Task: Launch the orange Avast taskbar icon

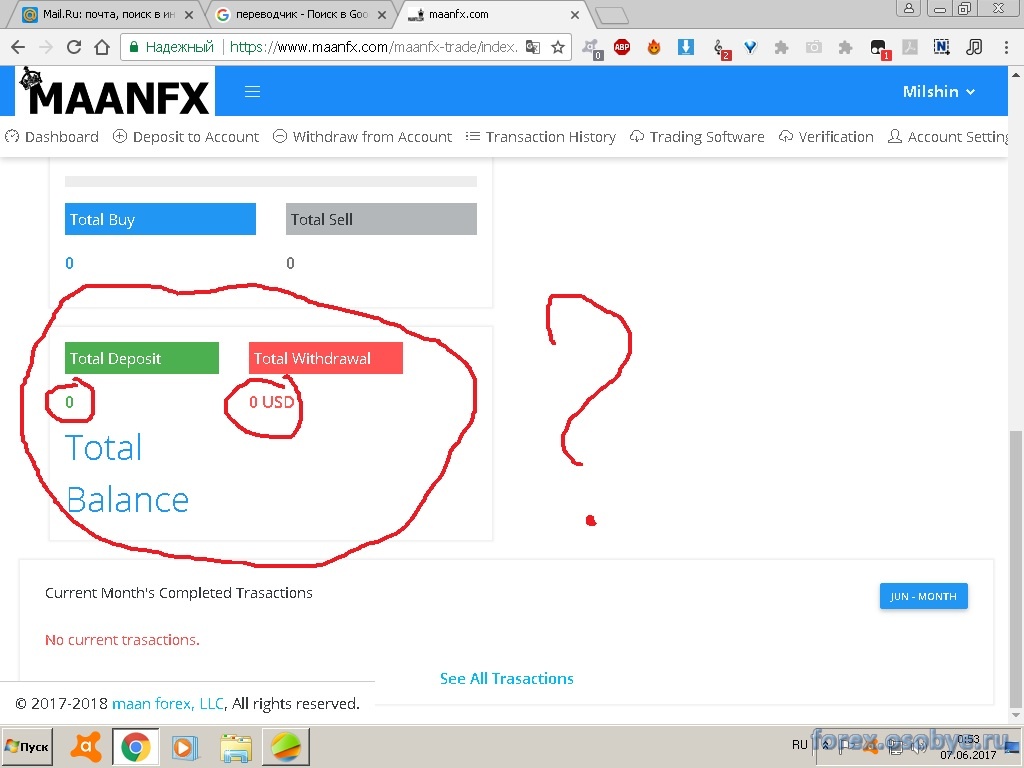Action: [86, 746]
